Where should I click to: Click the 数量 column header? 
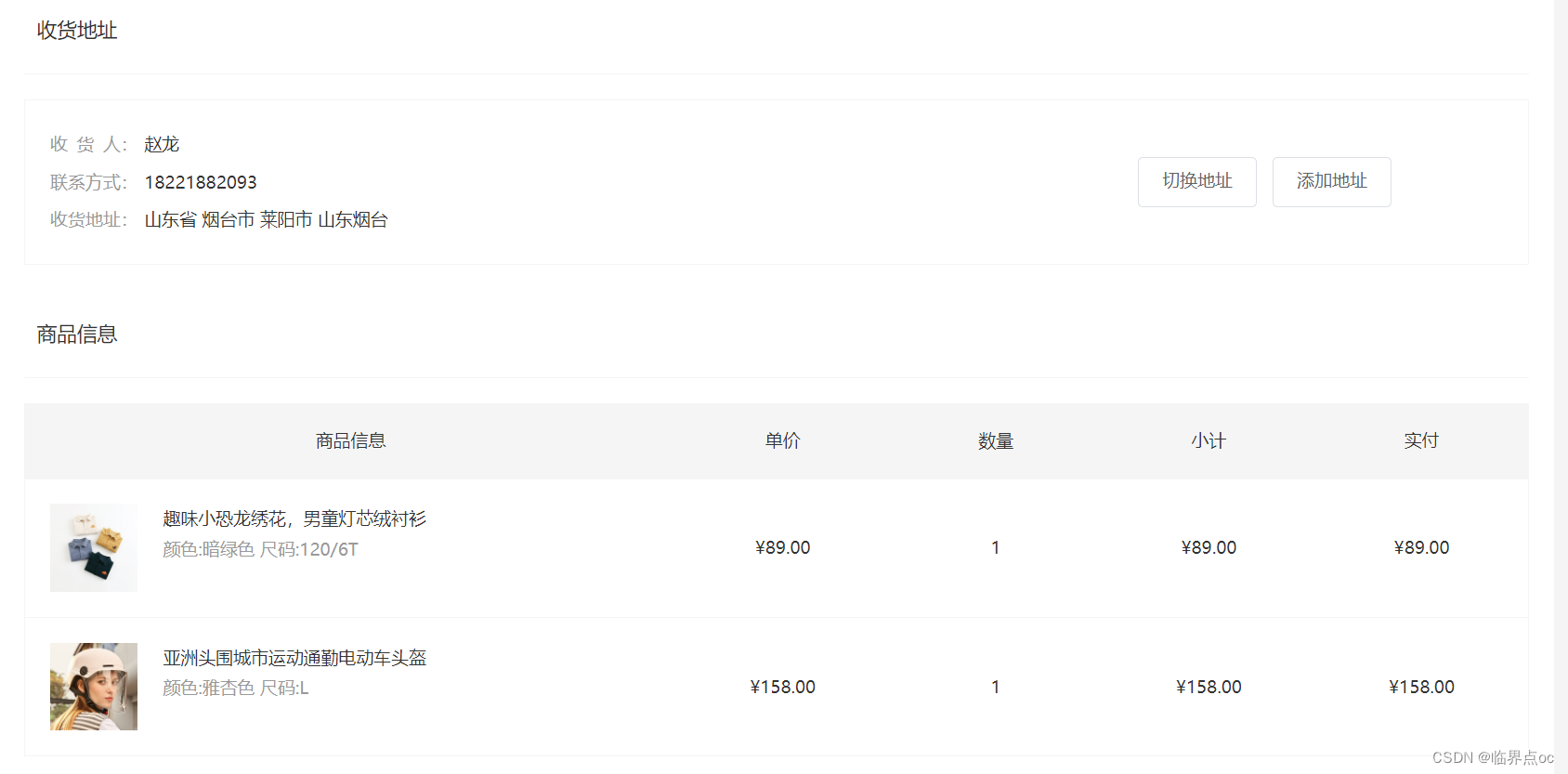click(x=995, y=440)
